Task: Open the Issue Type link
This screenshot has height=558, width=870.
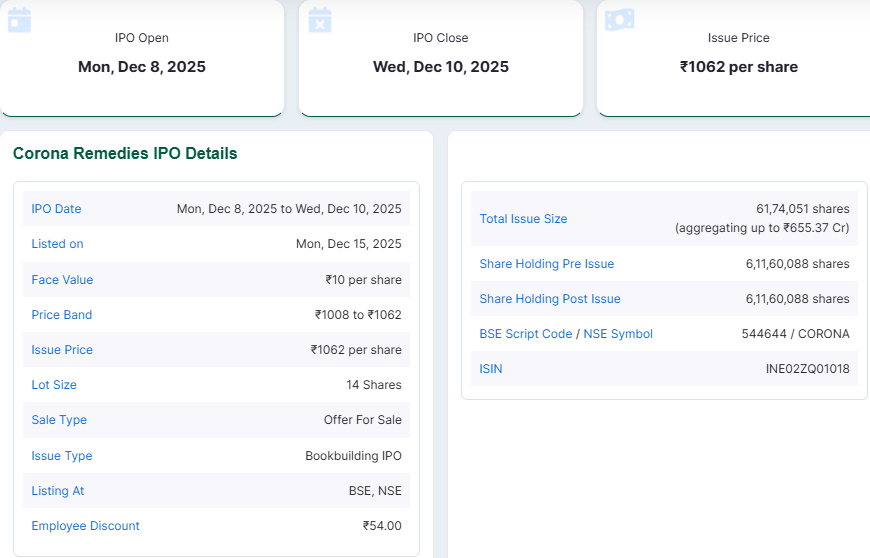Action: [61, 456]
